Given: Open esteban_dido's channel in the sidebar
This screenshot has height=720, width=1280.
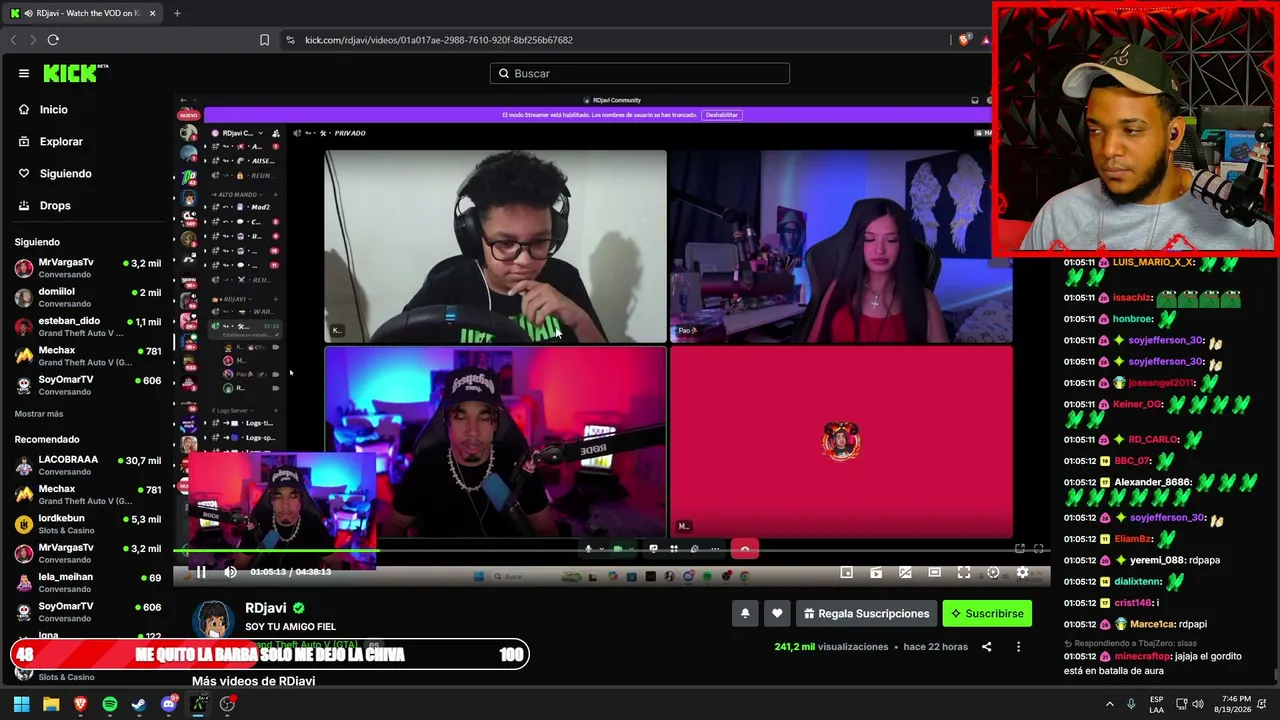Looking at the screenshot, I should click(x=87, y=327).
